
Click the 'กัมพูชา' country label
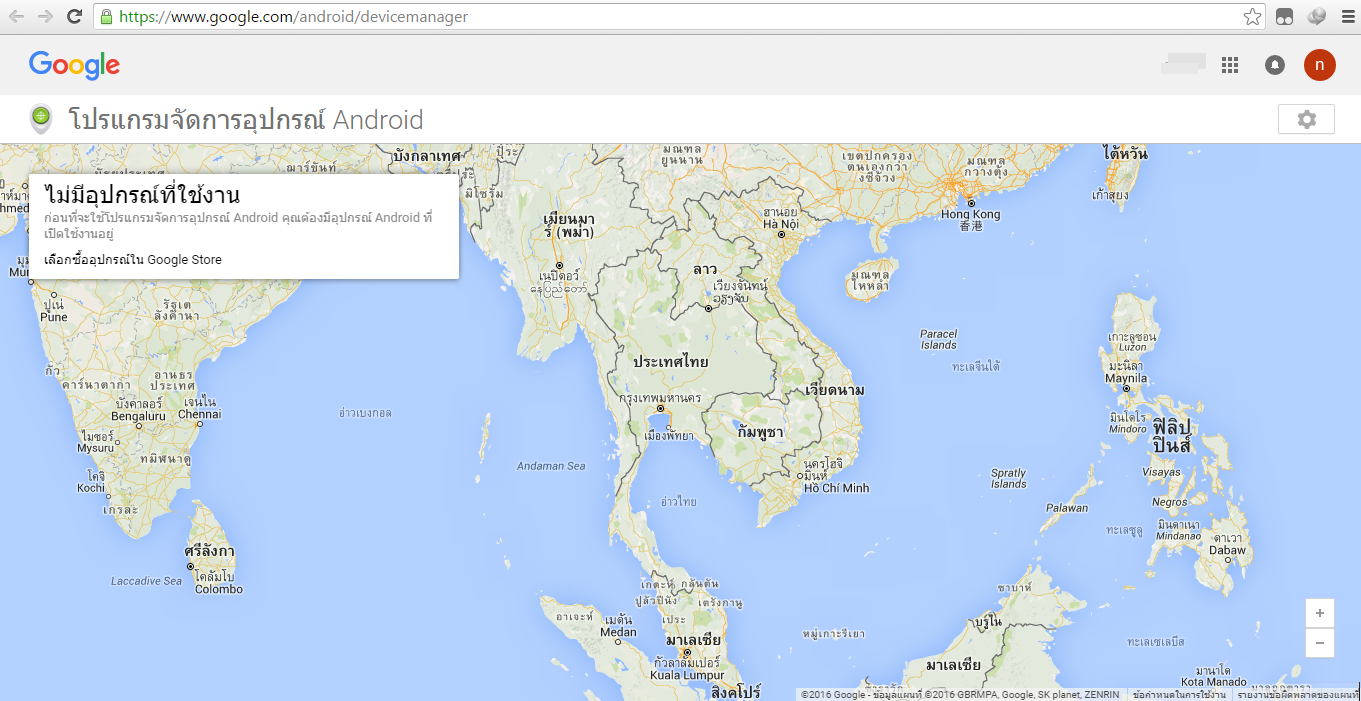[x=760, y=432]
